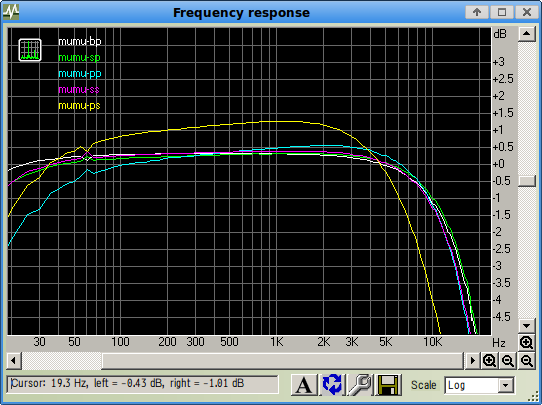Screen dimensions: 542x405
Task: Open the Scale dropdown set to Log
Action: coord(479,385)
